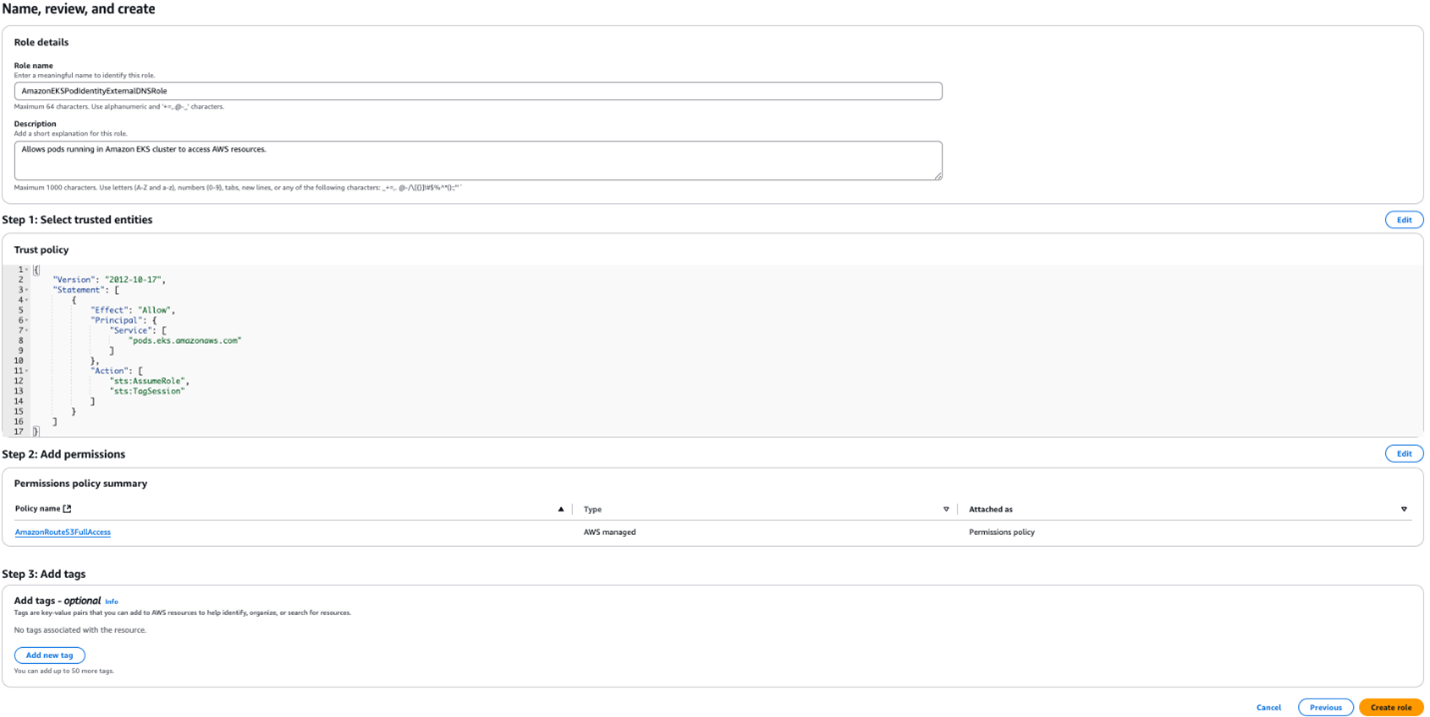Edit the trusted entities in Step 1
Image resolution: width=1430 pixels, height=717 pixels.
1404,219
